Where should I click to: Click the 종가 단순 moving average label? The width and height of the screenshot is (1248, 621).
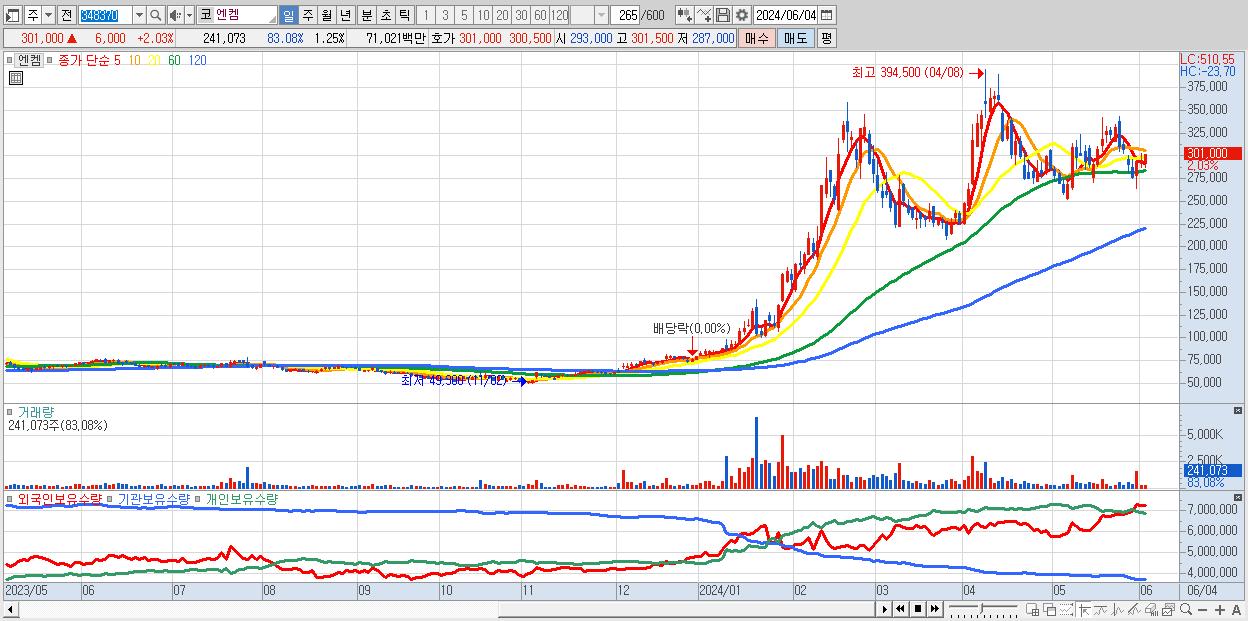83,60
